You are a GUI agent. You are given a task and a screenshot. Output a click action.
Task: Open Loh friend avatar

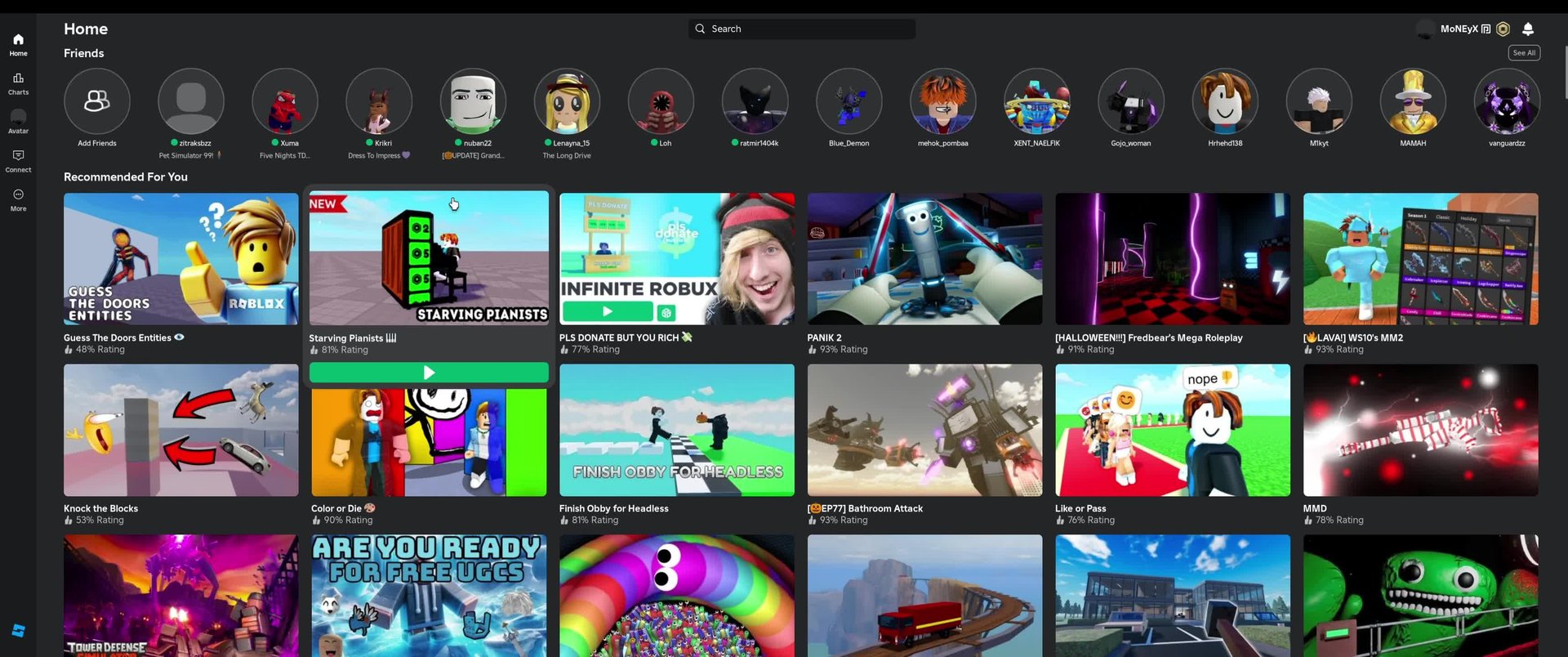661,101
